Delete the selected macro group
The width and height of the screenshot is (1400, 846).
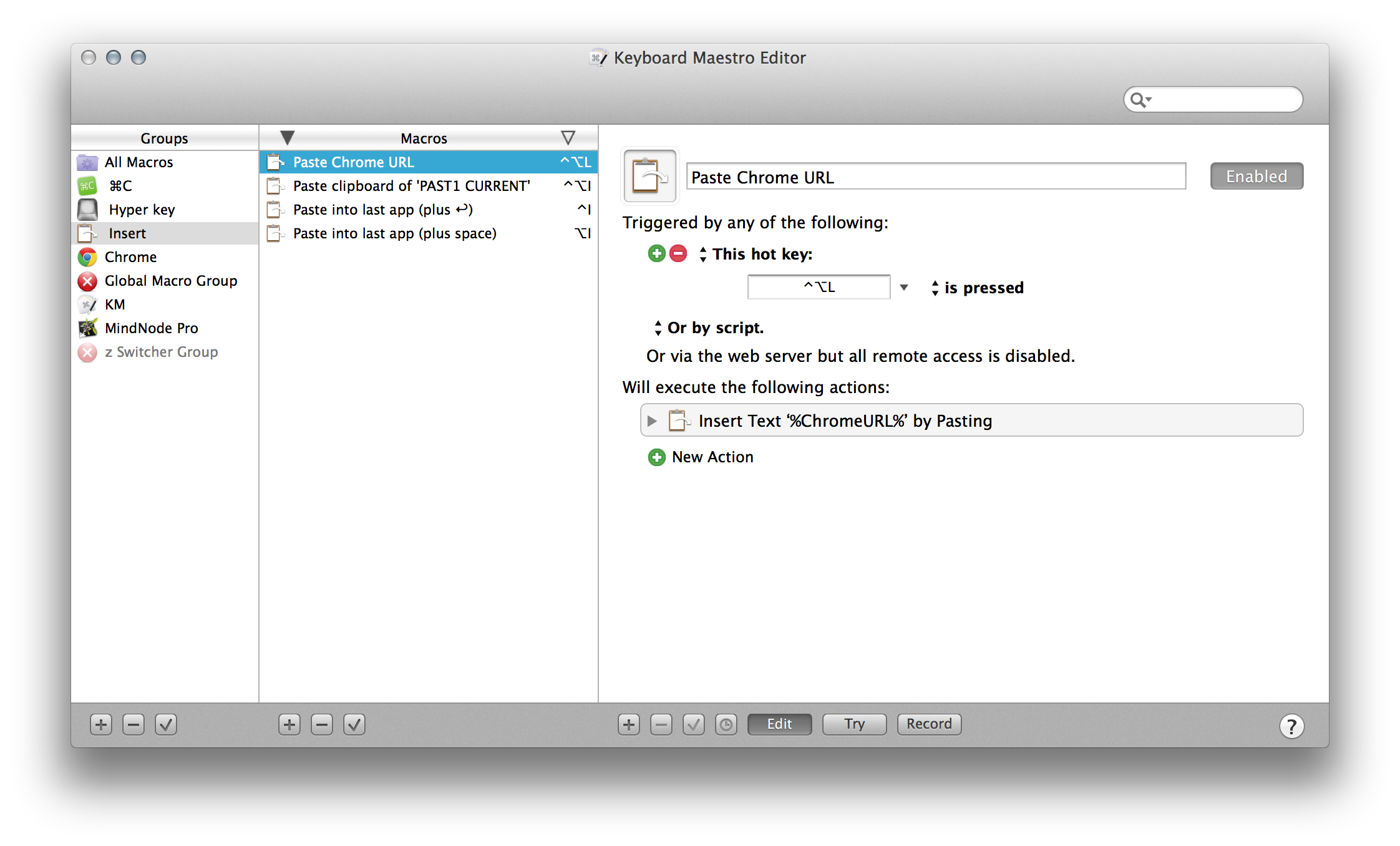134,724
